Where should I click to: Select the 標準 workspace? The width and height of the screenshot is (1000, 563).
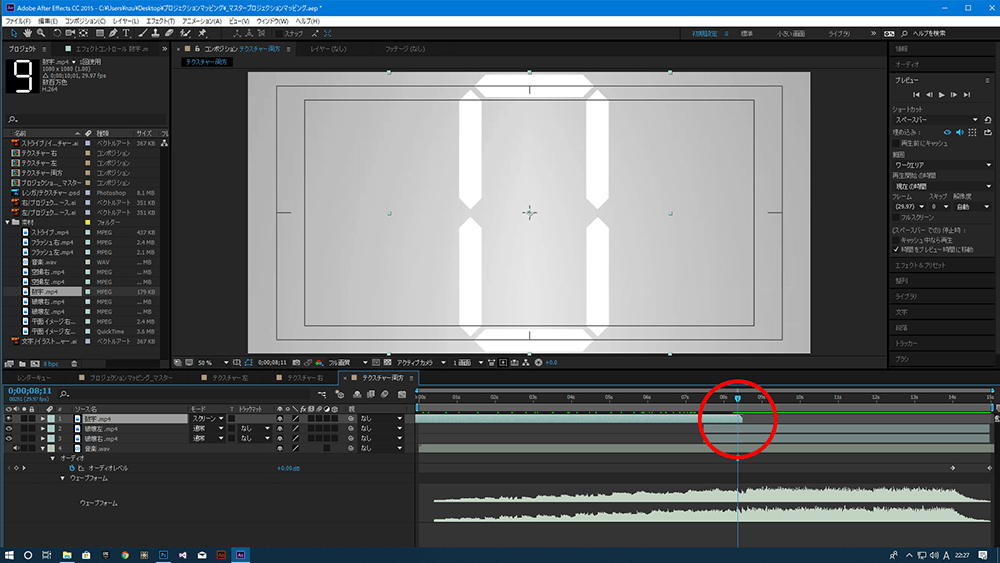pyautogui.click(x=746, y=33)
